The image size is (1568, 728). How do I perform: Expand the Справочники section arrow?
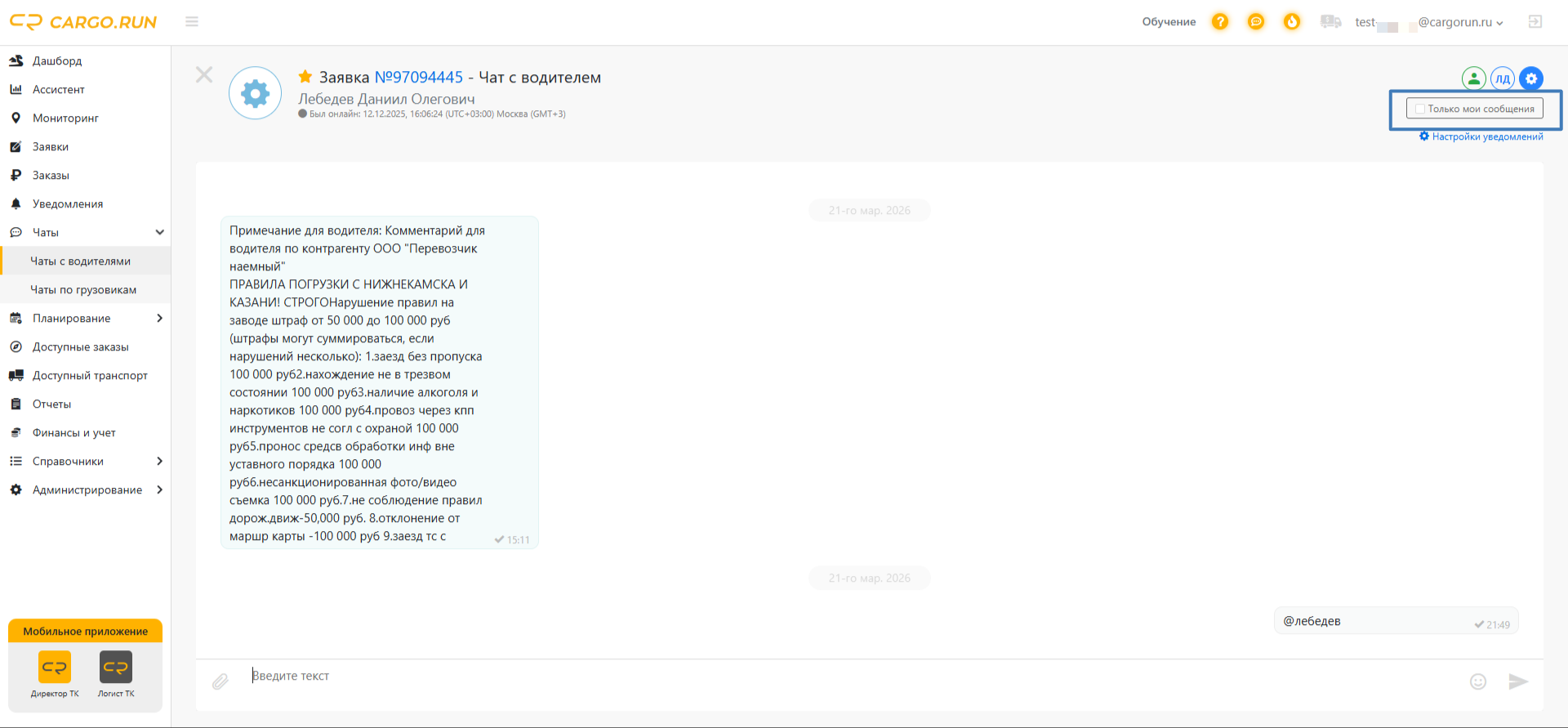pos(159,461)
